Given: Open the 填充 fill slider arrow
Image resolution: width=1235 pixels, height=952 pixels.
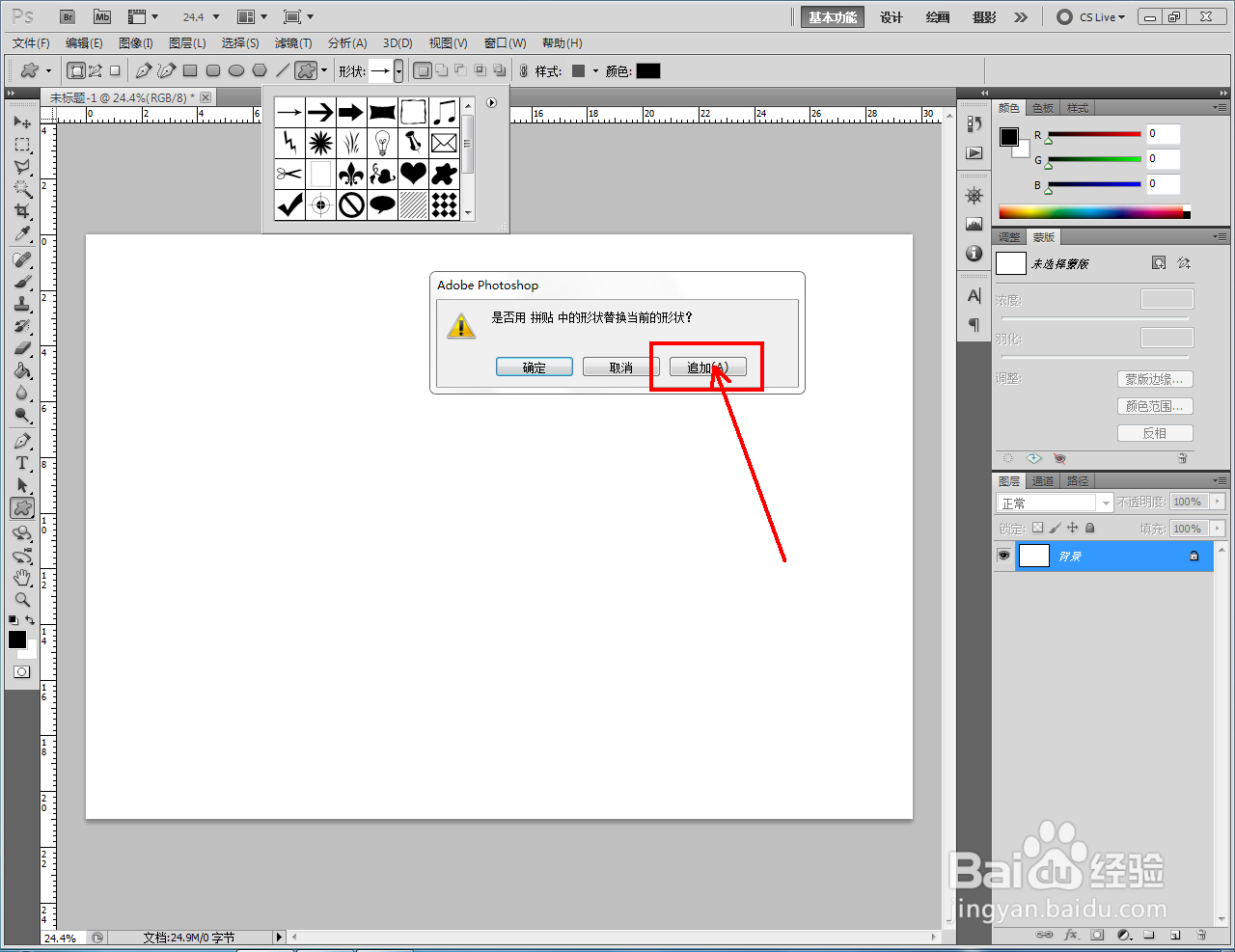Looking at the screenshot, I should coord(1219,529).
